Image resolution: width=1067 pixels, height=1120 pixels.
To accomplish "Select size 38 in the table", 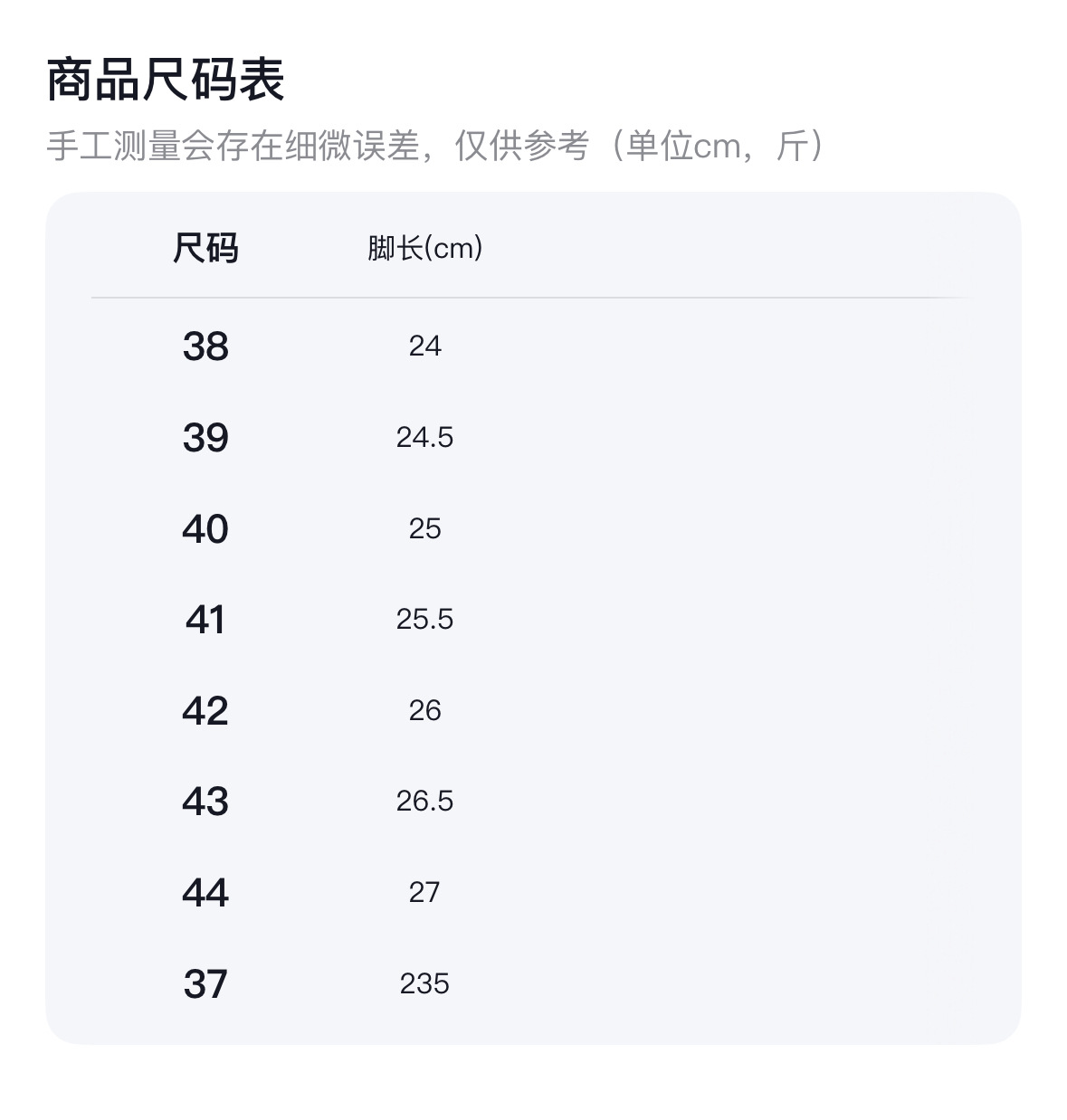I will tap(205, 346).
